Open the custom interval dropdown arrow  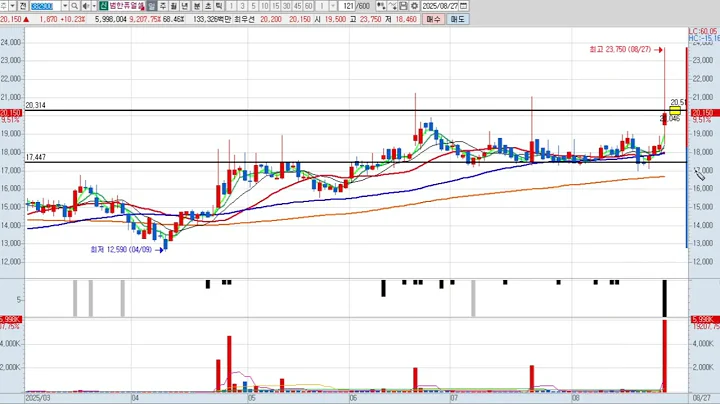[333, 6]
